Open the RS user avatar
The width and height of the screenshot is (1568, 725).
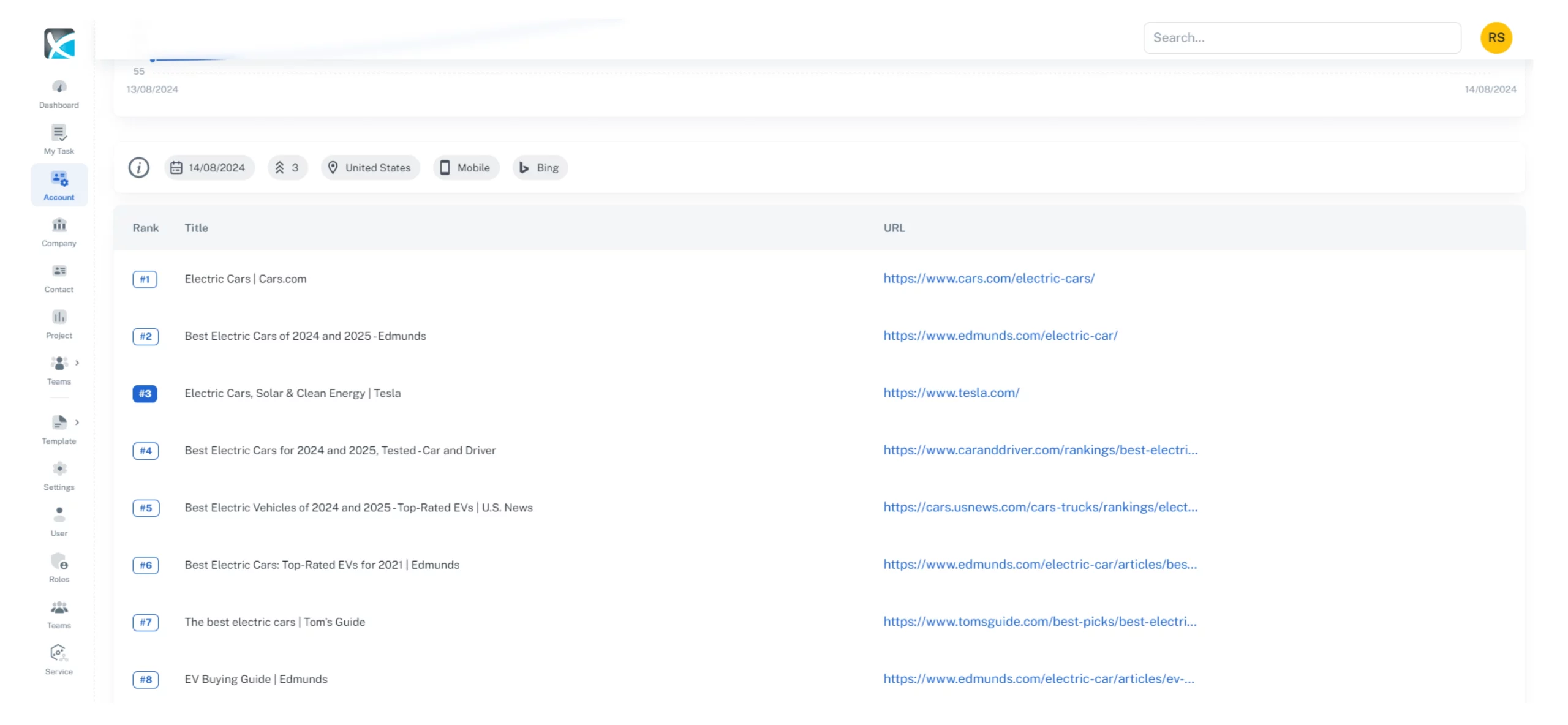click(1496, 37)
